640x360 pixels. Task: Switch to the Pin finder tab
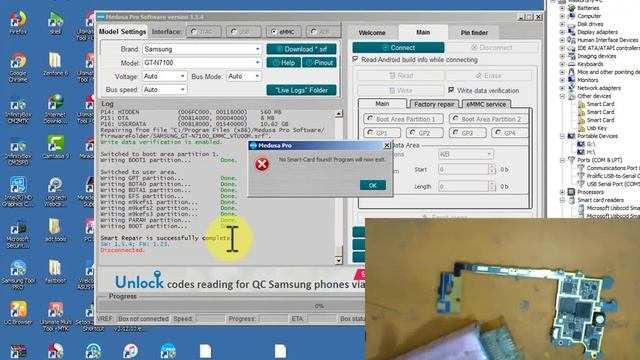pyautogui.click(x=474, y=33)
